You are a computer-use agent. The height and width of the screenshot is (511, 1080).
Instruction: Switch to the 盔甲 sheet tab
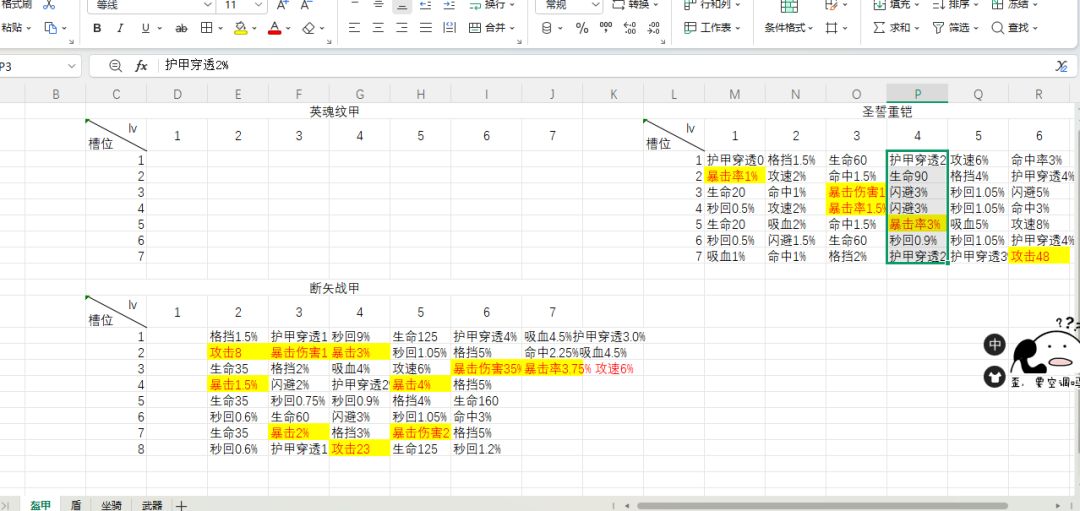coord(41,505)
